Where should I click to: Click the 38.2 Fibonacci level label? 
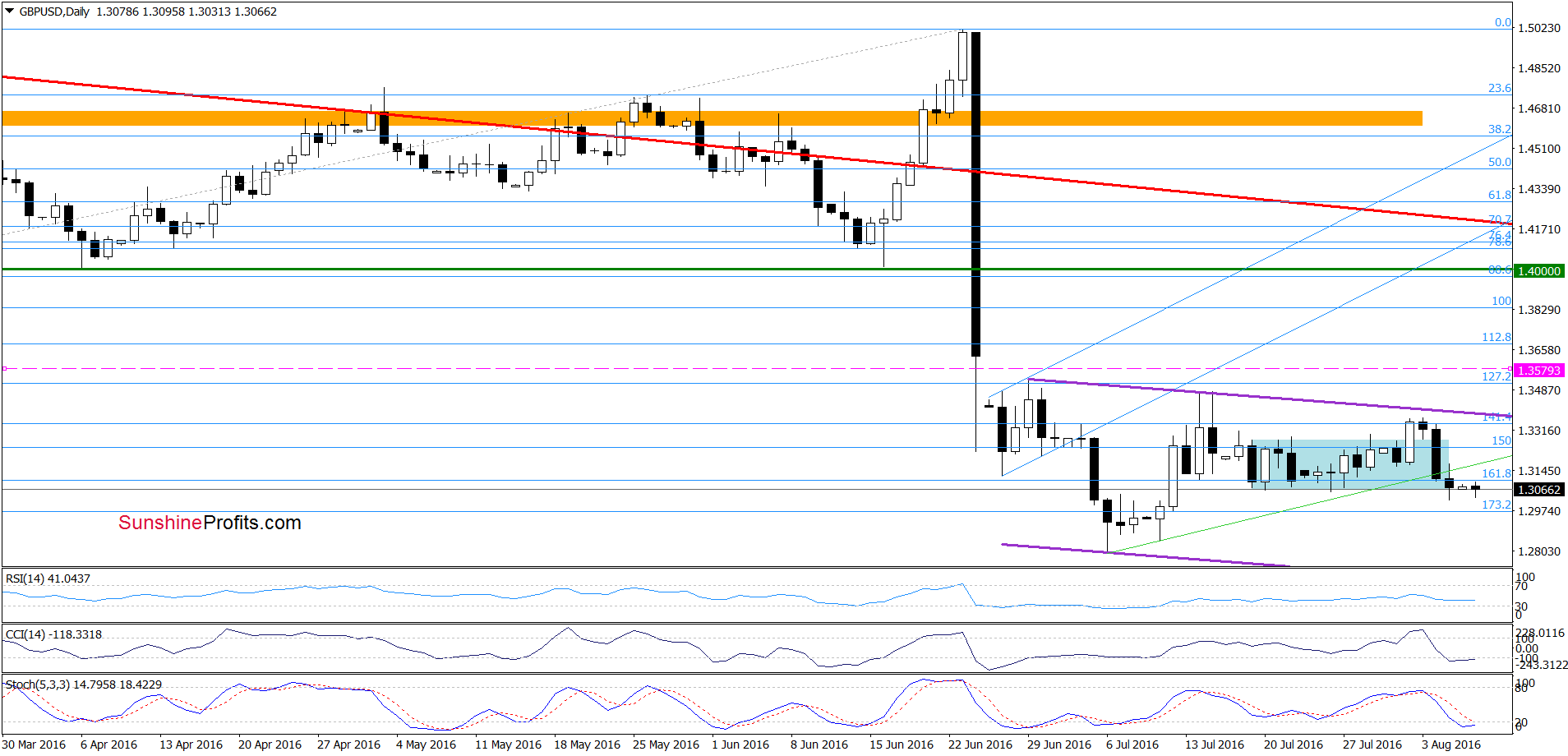coord(1500,129)
